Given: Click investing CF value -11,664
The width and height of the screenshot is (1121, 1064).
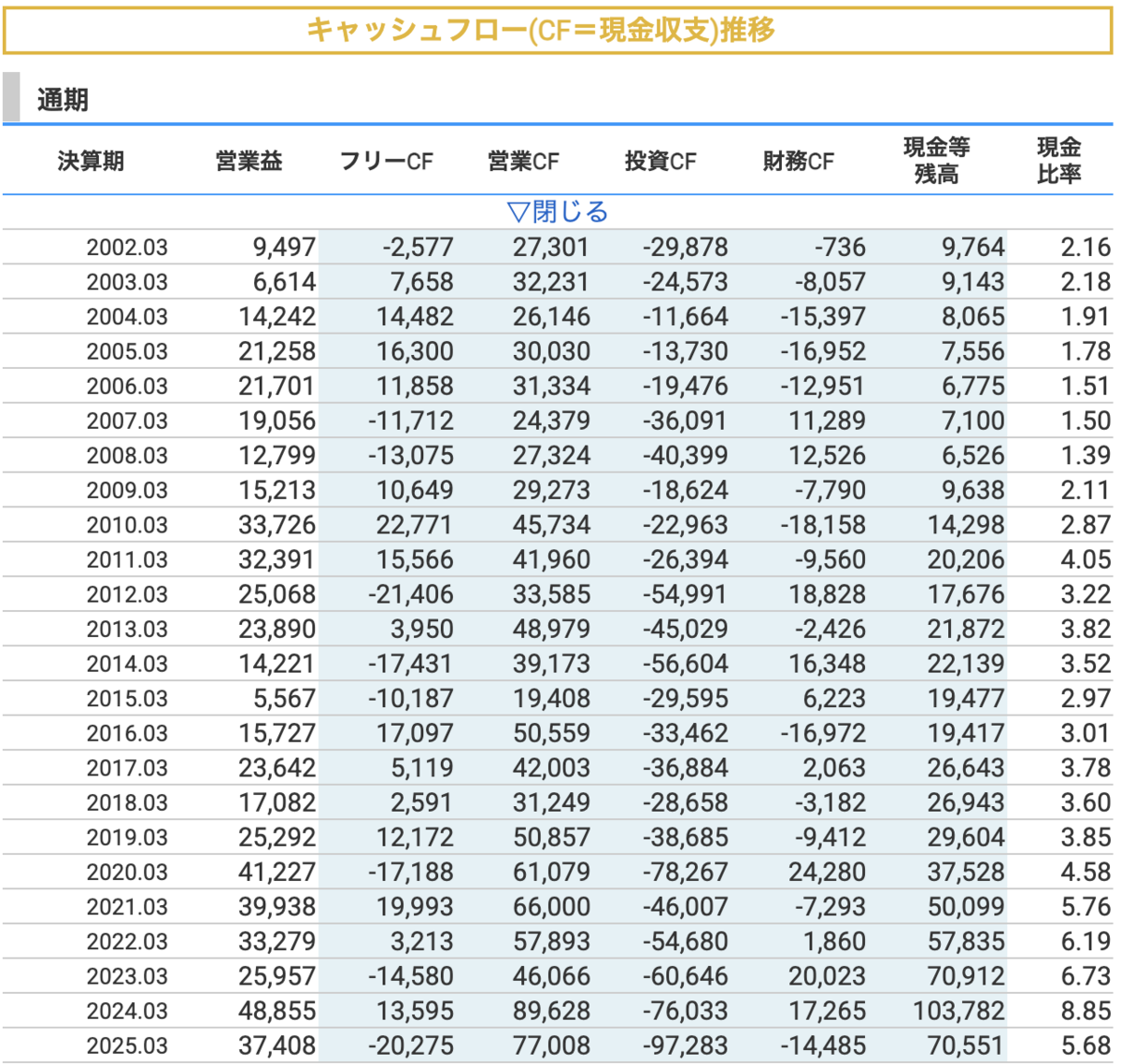Looking at the screenshot, I should click(x=685, y=317).
